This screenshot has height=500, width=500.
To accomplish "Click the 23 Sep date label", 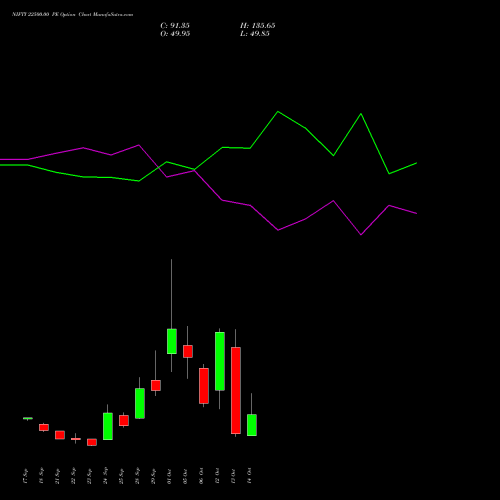I will 89,476.
